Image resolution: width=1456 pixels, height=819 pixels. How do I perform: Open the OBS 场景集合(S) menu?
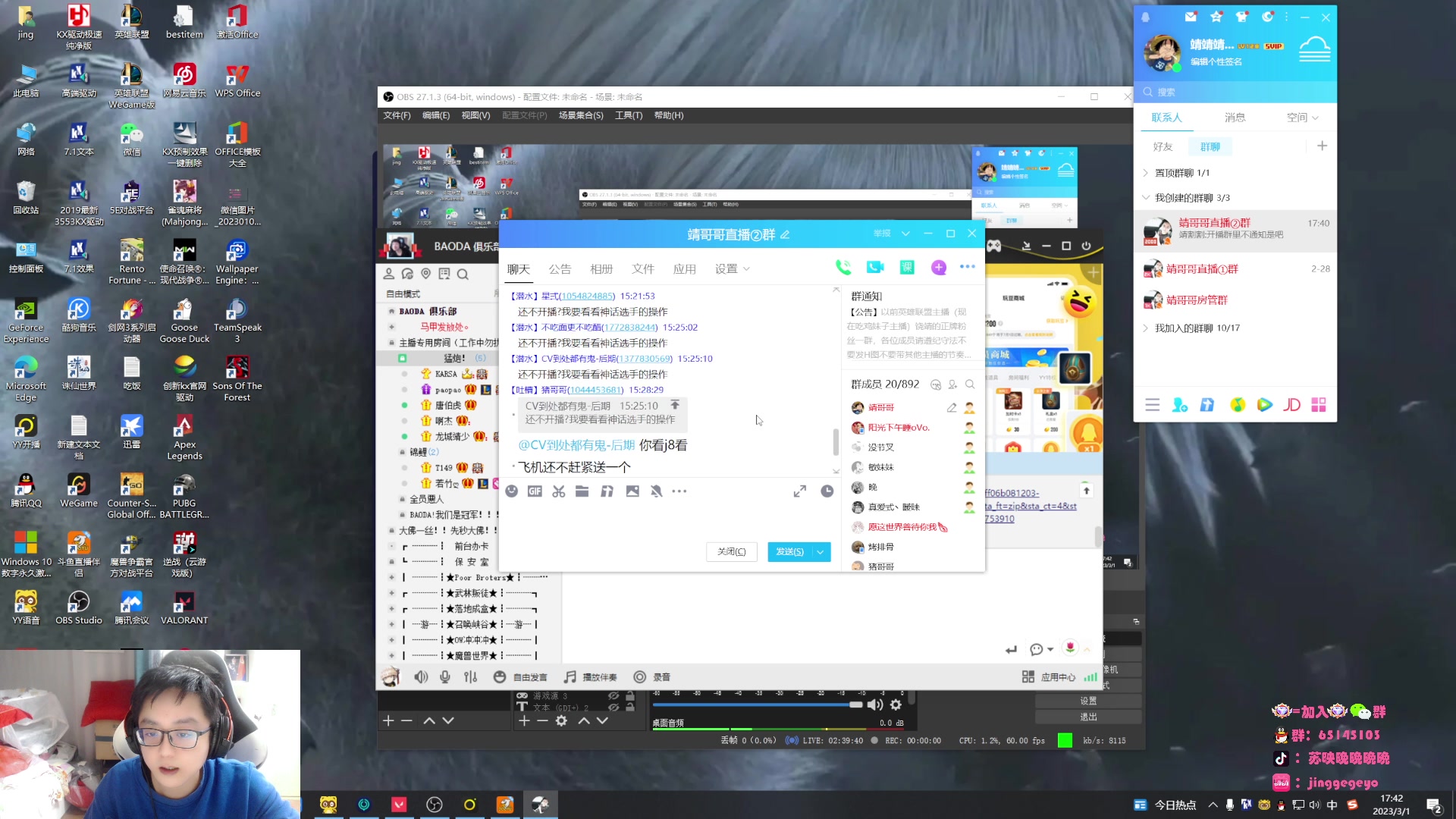(x=581, y=115)
